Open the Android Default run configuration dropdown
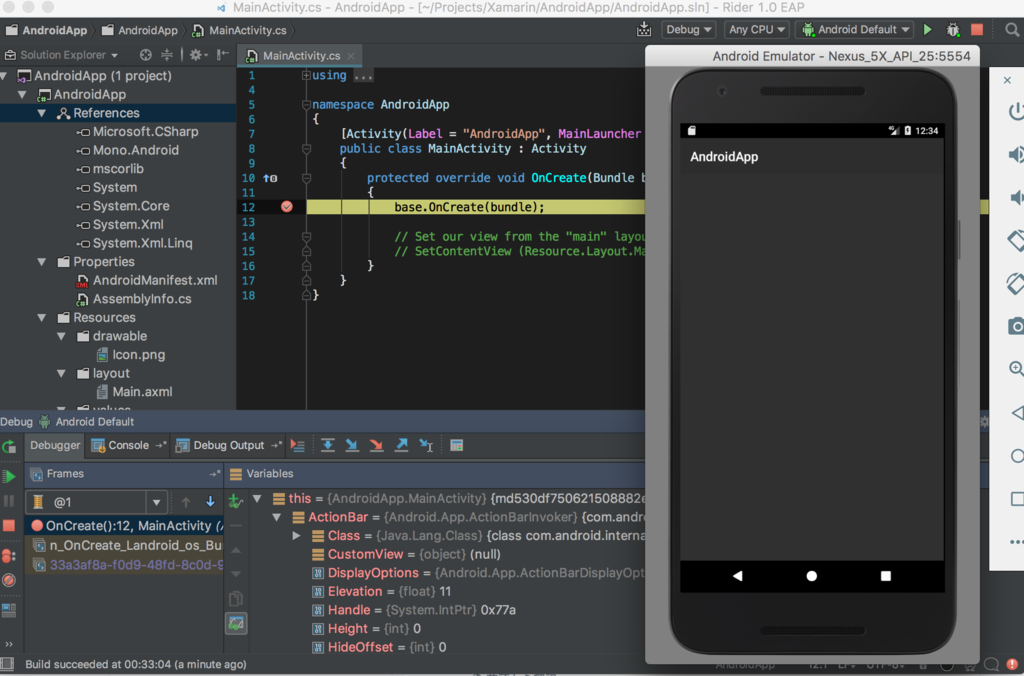Image resolution: width=1024 pixels, height=676 pixels. pyautogui.click(x=856, y=29)
